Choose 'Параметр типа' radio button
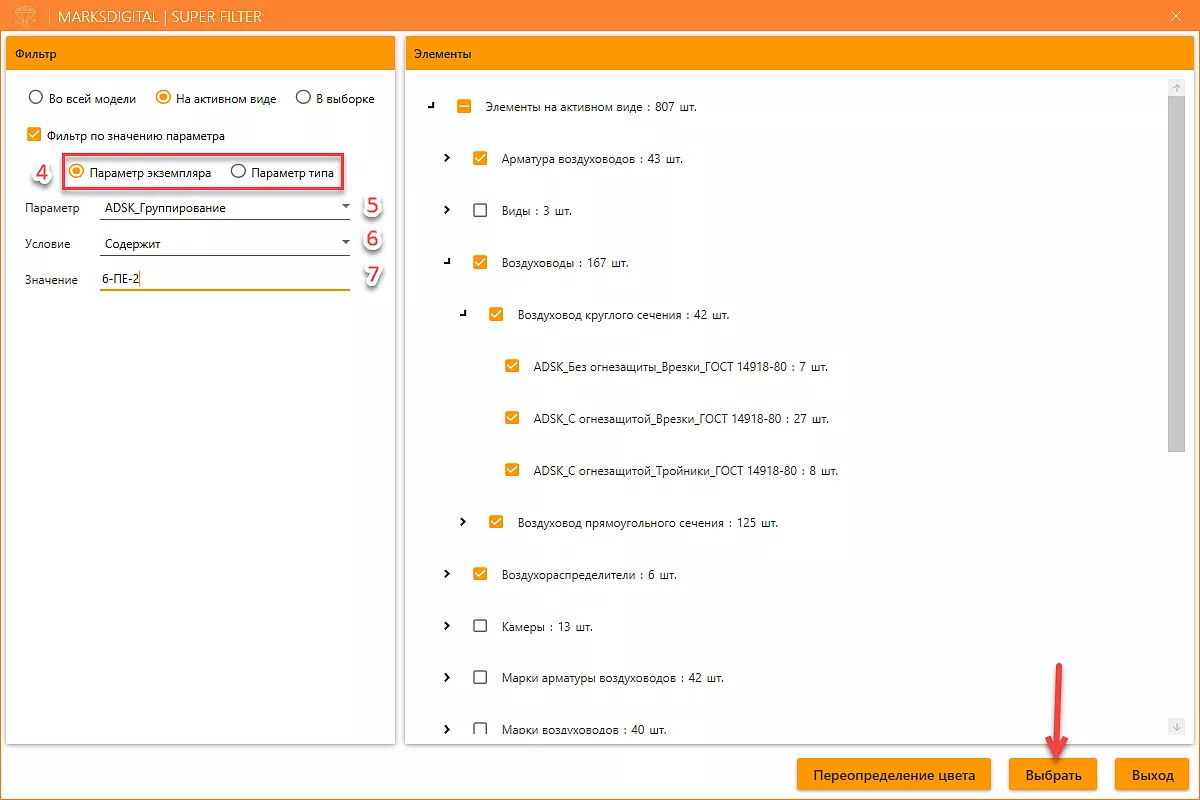The image size is (1200, 800). 238,172
